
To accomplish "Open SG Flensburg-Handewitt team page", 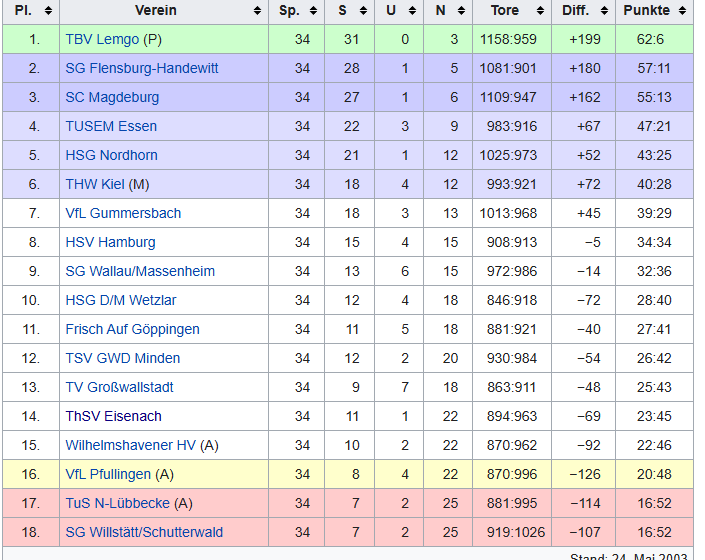I will click(142, 68).
